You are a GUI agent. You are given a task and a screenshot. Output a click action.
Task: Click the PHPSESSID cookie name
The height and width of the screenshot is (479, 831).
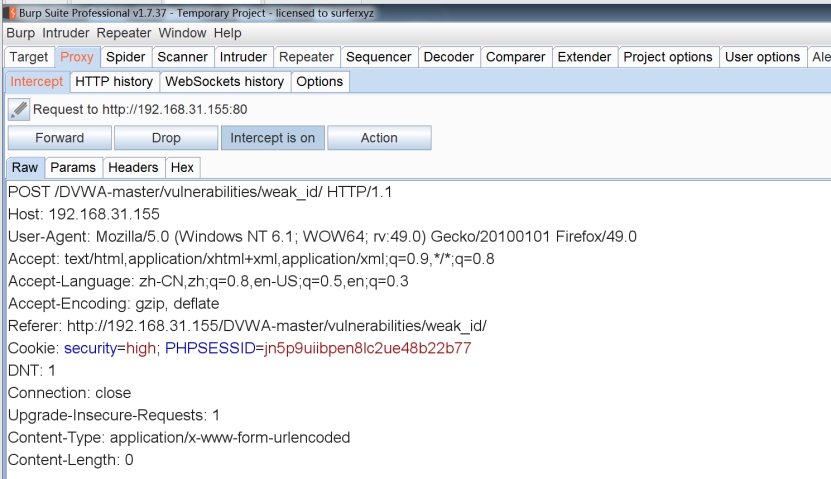pos(210,348)
